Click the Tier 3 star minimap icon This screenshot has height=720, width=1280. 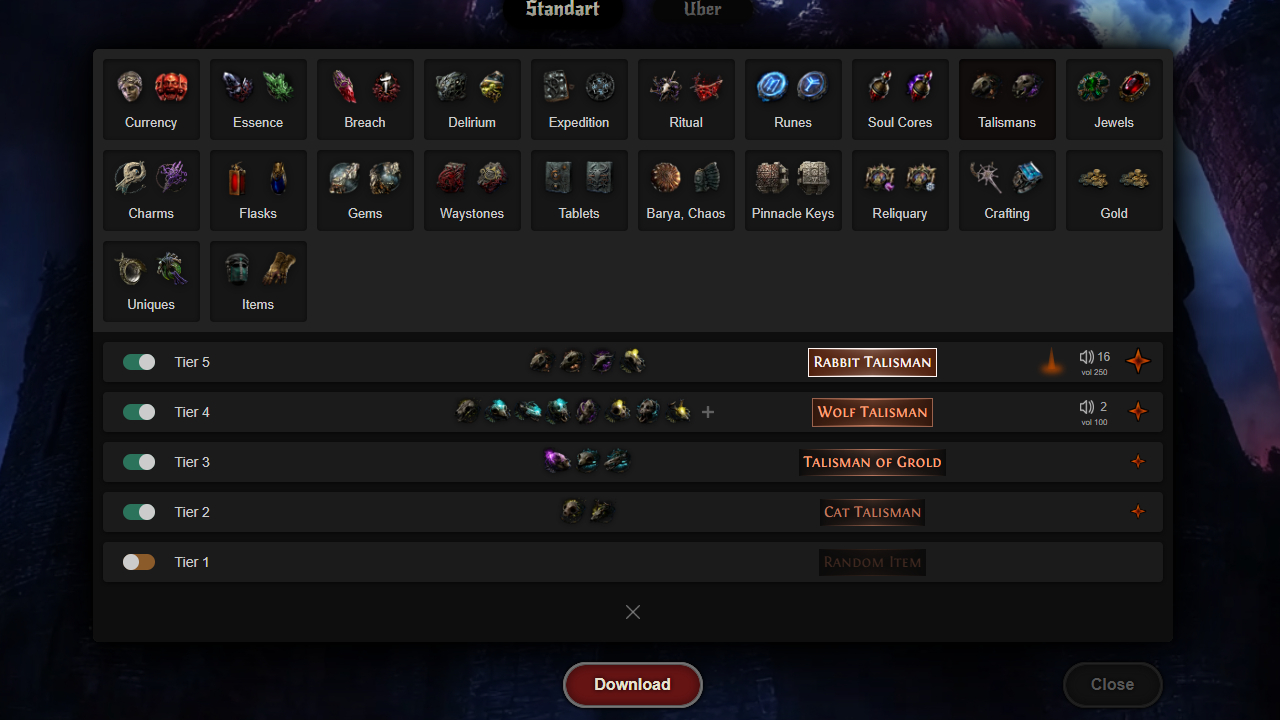1138,462
